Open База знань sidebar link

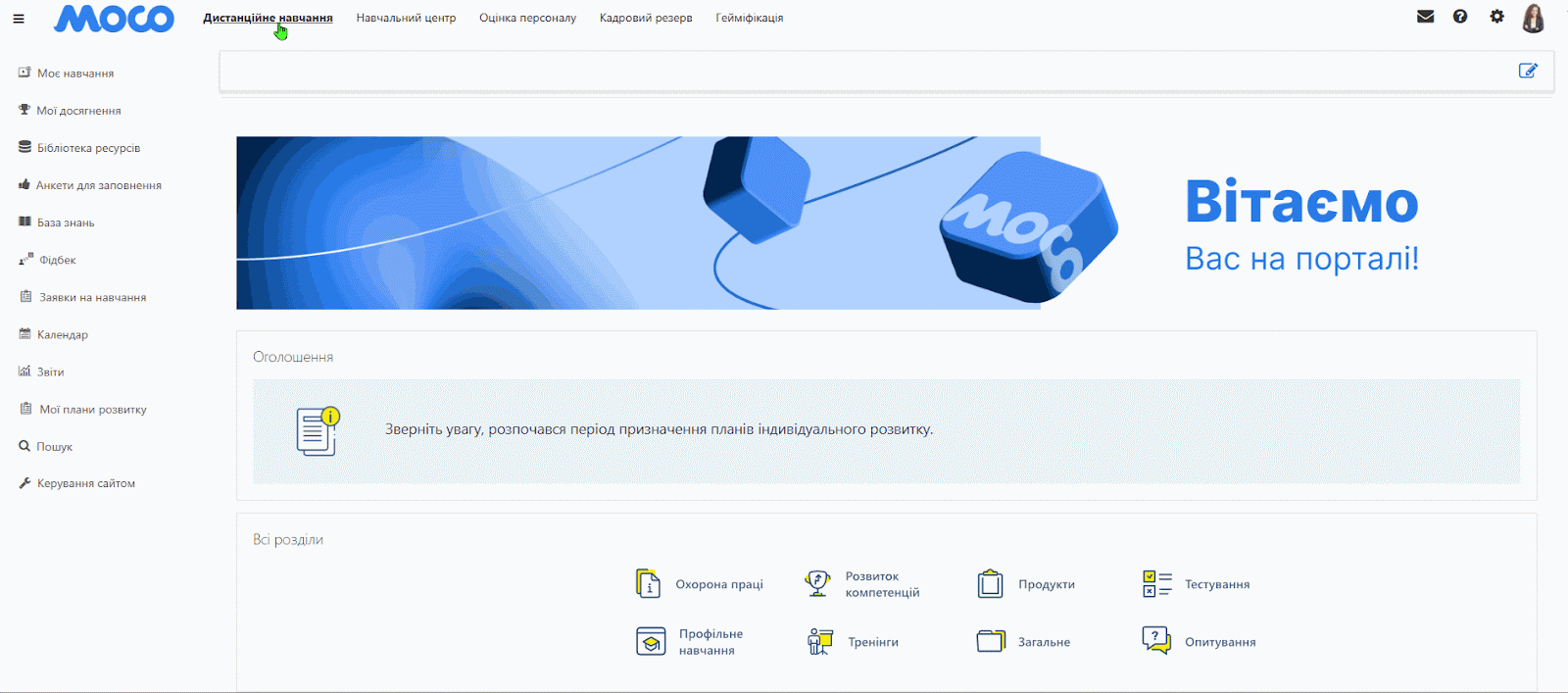[x=66, y=223]
